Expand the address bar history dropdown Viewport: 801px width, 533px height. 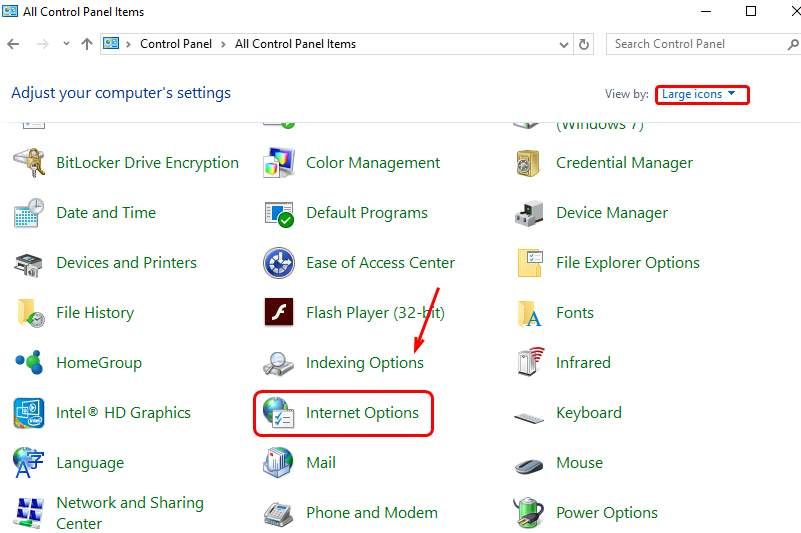pyautogui.click(x=563, y=44)
